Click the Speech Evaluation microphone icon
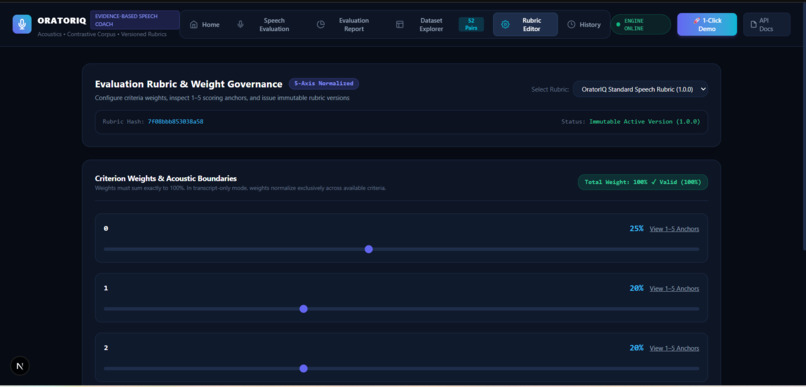The height and width of the screenshot is (387, 806). pyautogui.click(x=240, y=25)
